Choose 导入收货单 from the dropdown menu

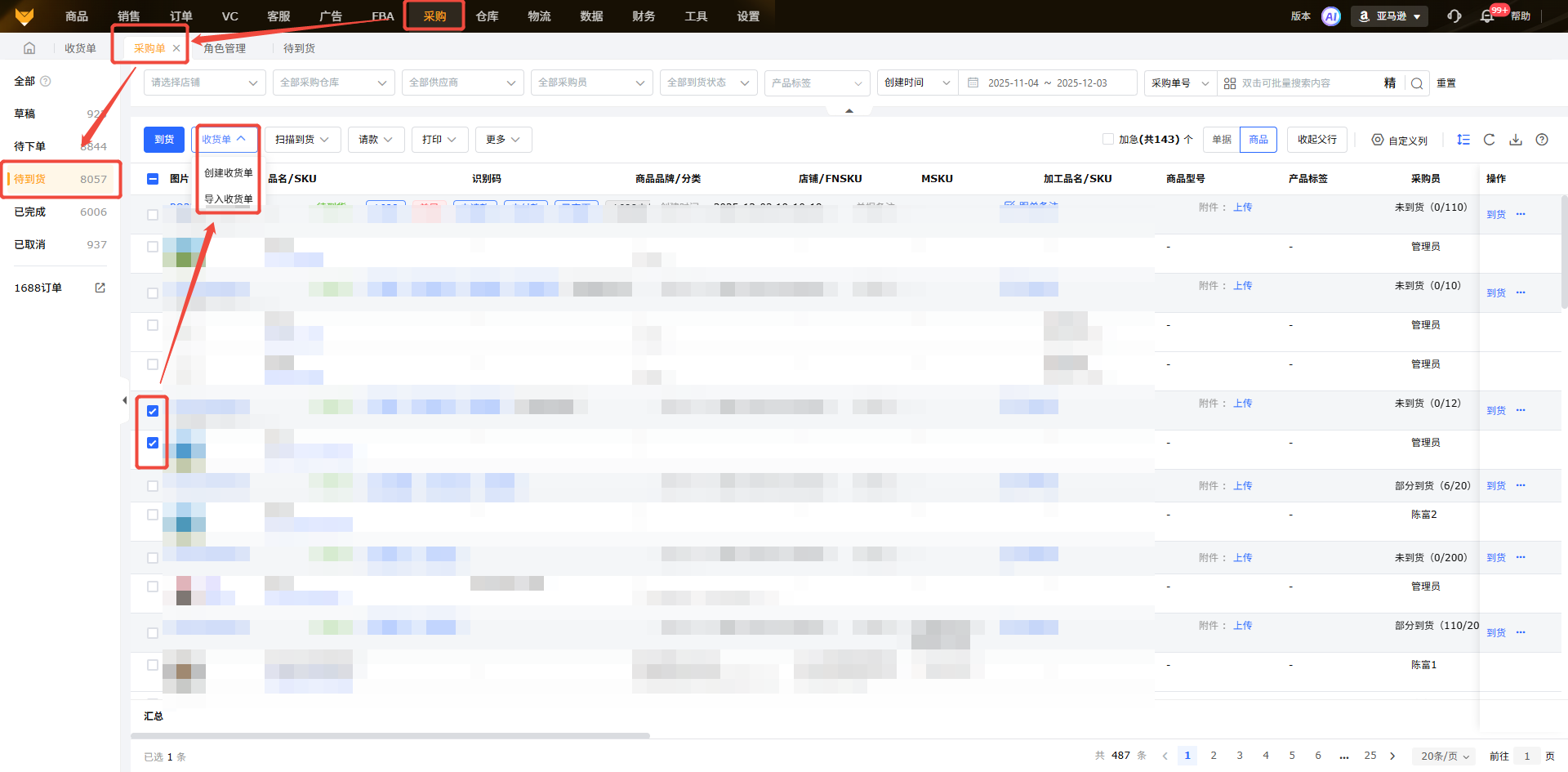[229, 199]
